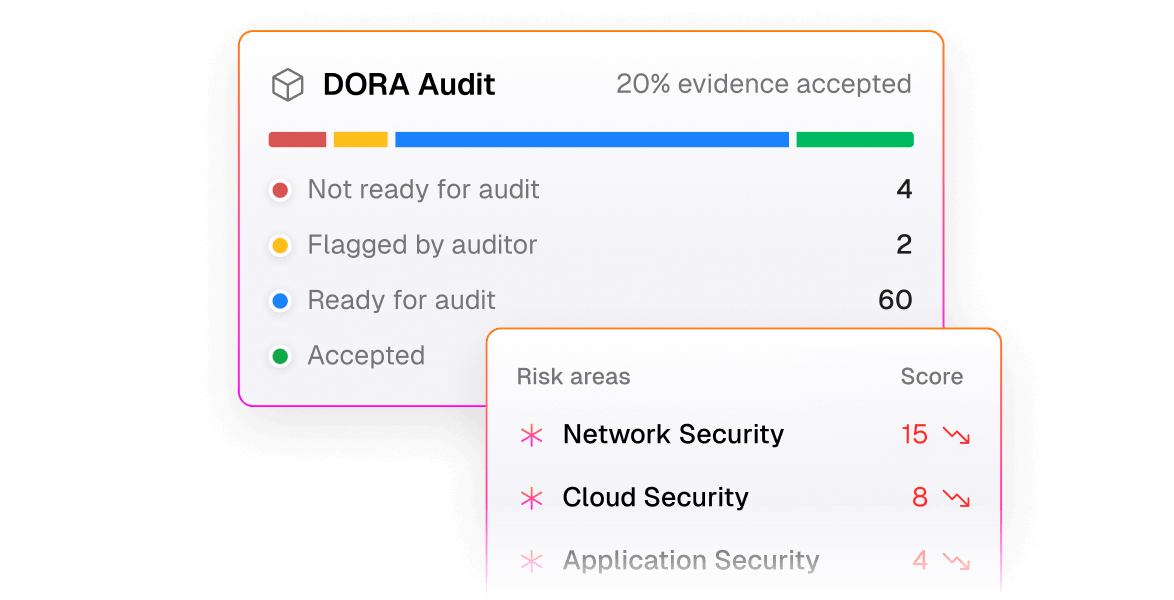This screenshot has height=600, width=1174.
Task: Click the DORA Audit cube icon
Action: coord(288,85)
